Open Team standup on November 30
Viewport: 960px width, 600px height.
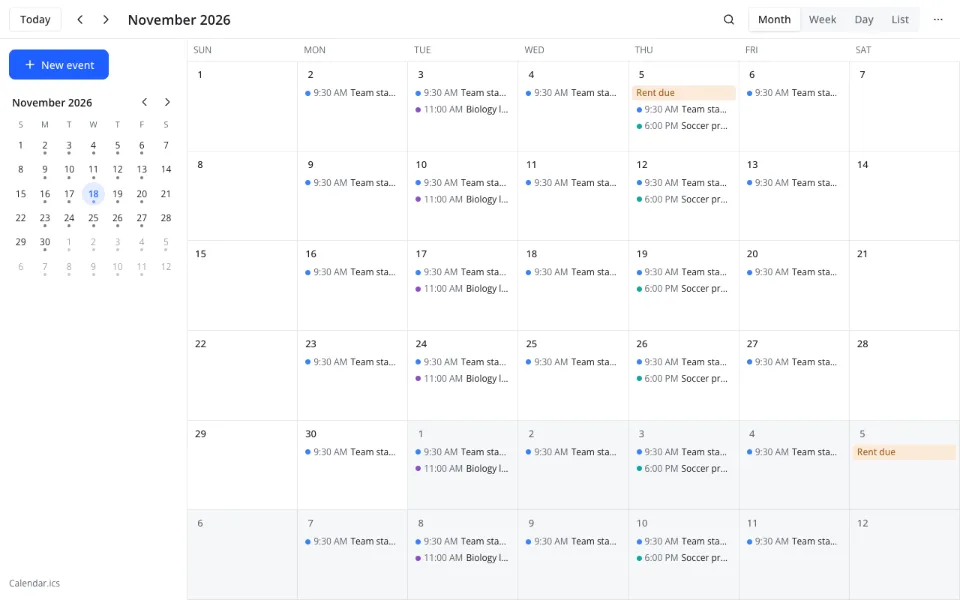point(352,452)
